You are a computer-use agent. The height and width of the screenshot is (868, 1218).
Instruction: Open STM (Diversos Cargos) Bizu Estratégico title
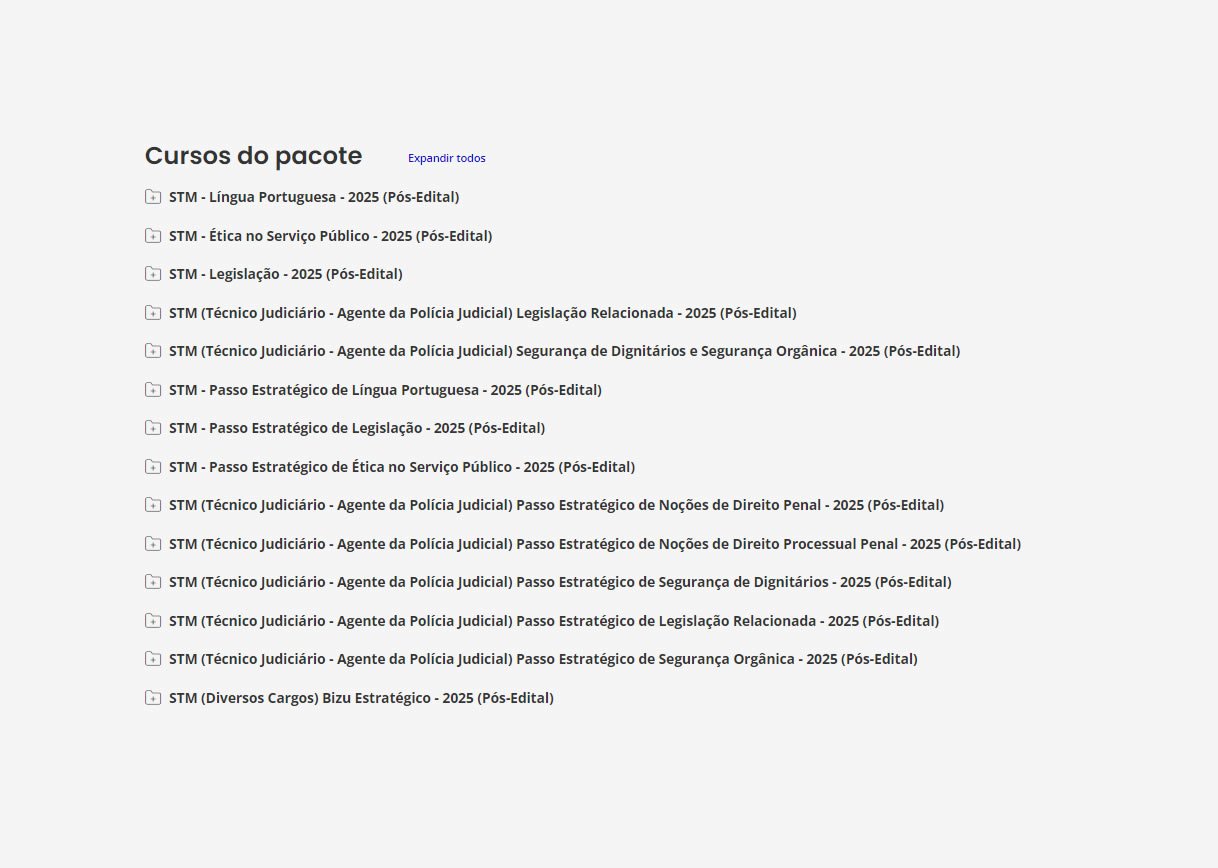coord(361,698)
